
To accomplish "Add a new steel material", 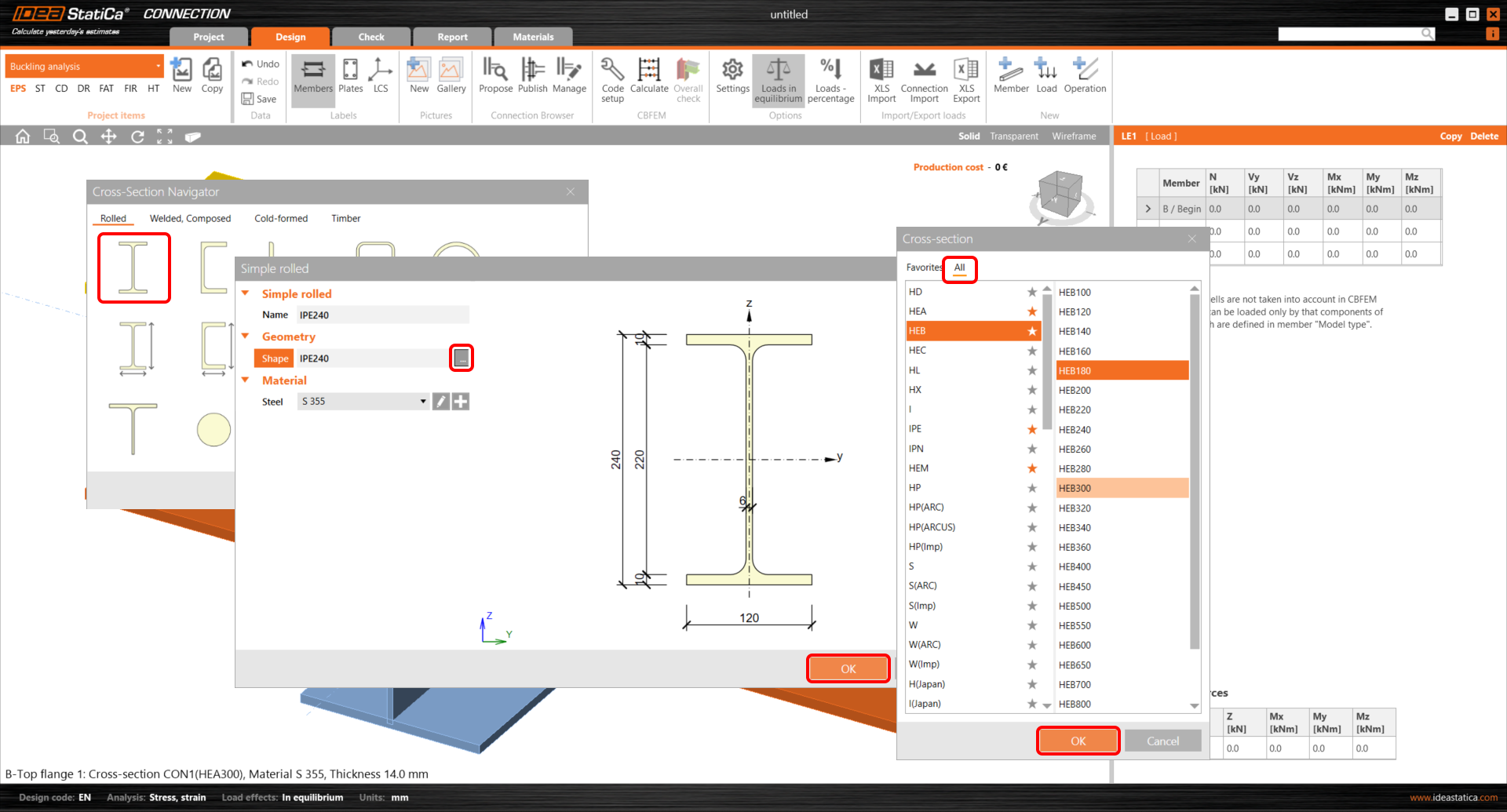I will click(x=461, y=402).
